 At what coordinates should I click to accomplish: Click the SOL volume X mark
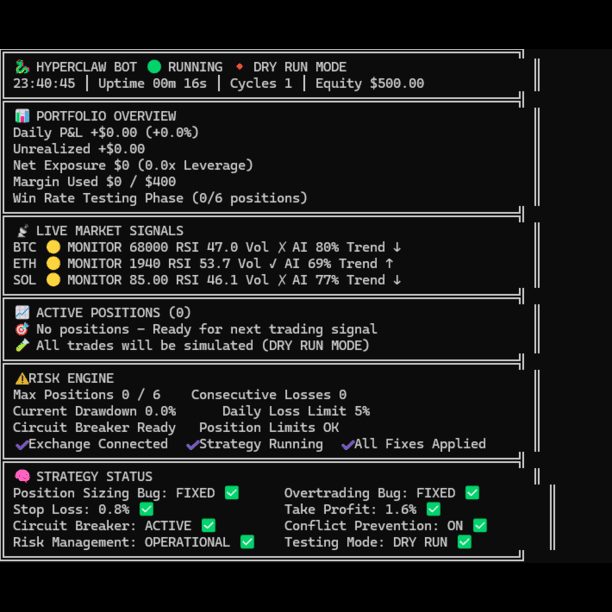pyautogui.click(x=282, y=280)
